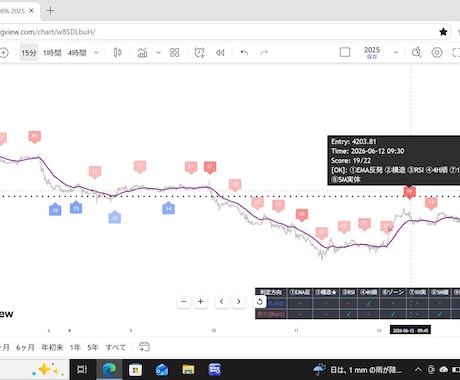The height and width of the screenshot is (380, 460).
Task: Select the 6ヶ月 date range
Action: [x=25, y=347]
